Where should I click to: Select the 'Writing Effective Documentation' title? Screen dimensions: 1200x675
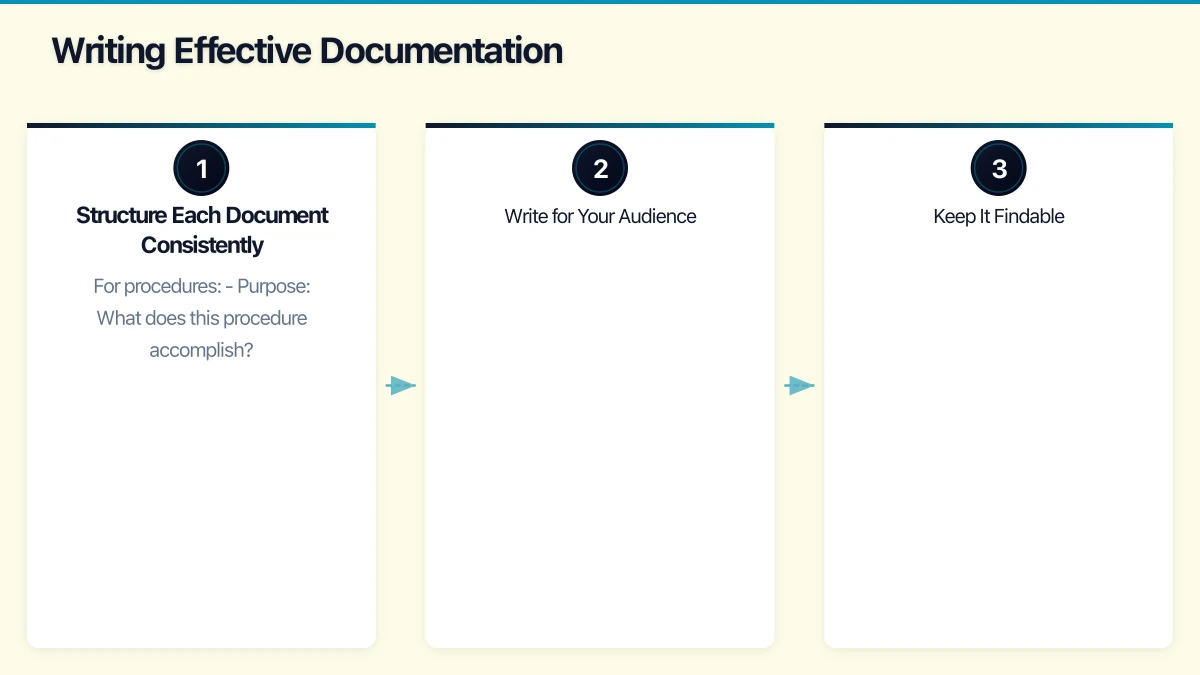[x=307, y=50]
